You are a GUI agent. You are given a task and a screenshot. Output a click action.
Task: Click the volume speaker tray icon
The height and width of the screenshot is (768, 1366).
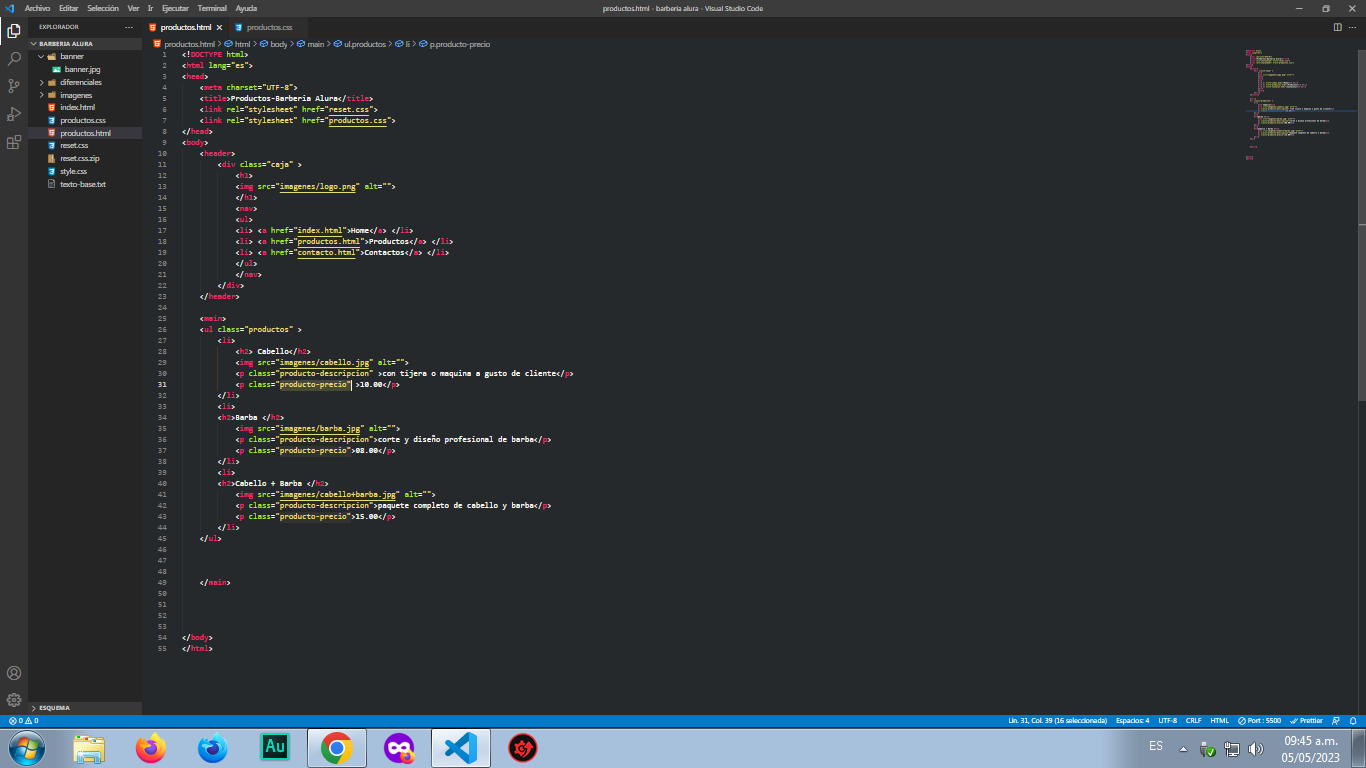1256,748
